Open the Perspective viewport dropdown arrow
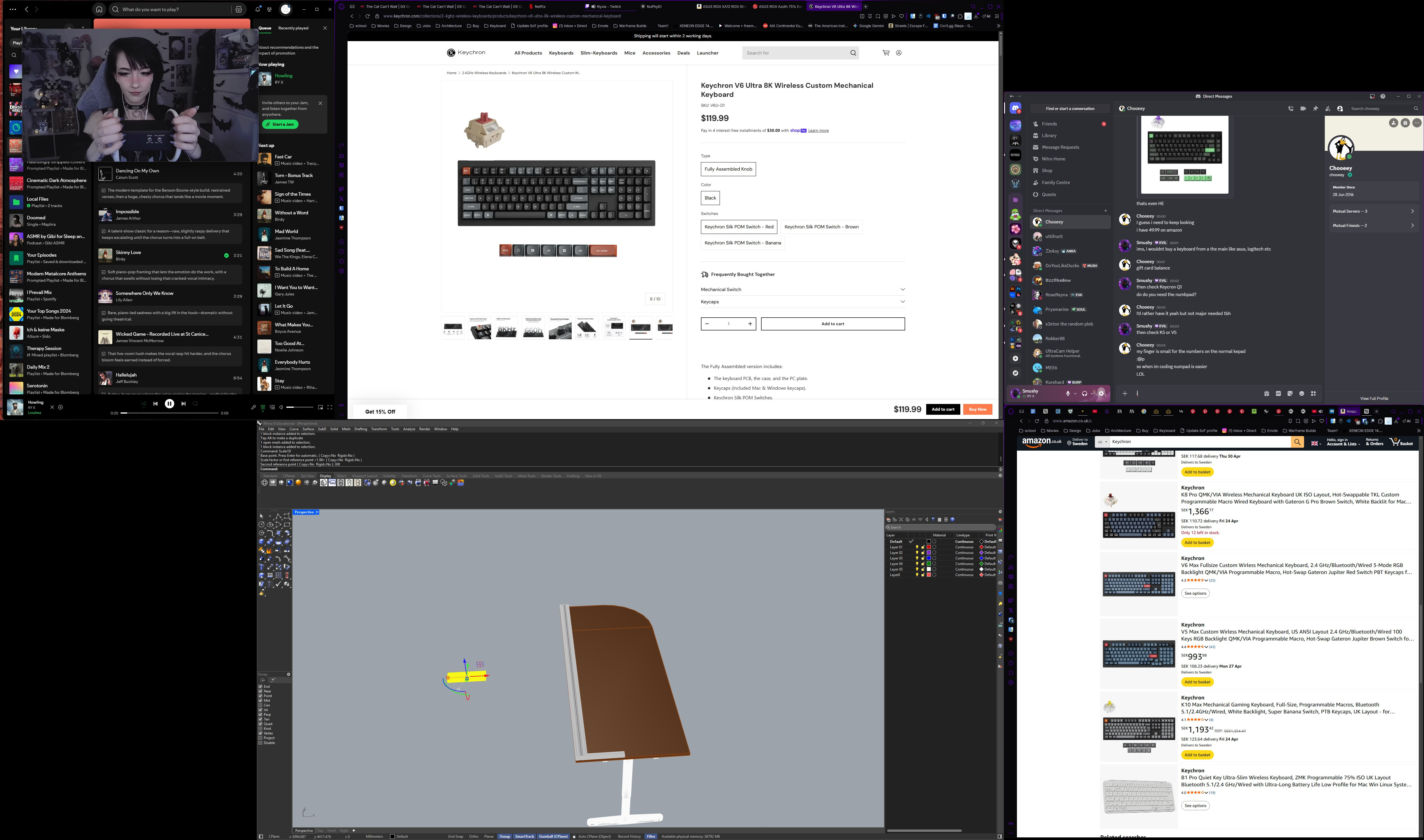 [x=318, y=512]
